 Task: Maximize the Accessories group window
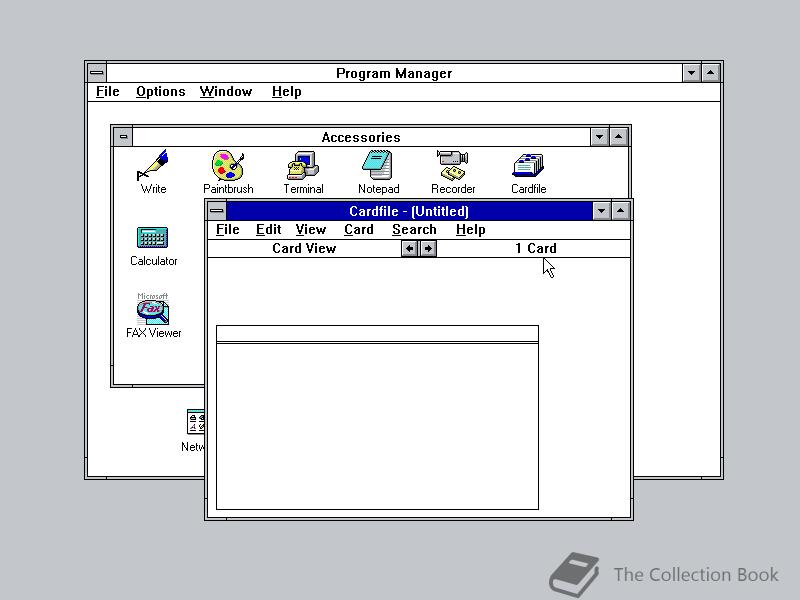(618, 137)
